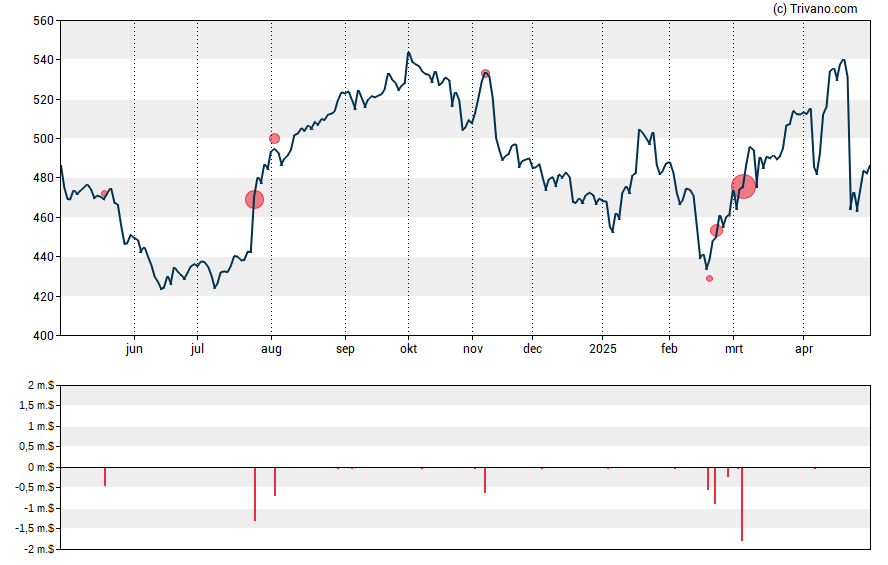The height and width of the screenshot is (565, 888).
Task: Click the small red bubble in May
Action: tap(104, 194)
